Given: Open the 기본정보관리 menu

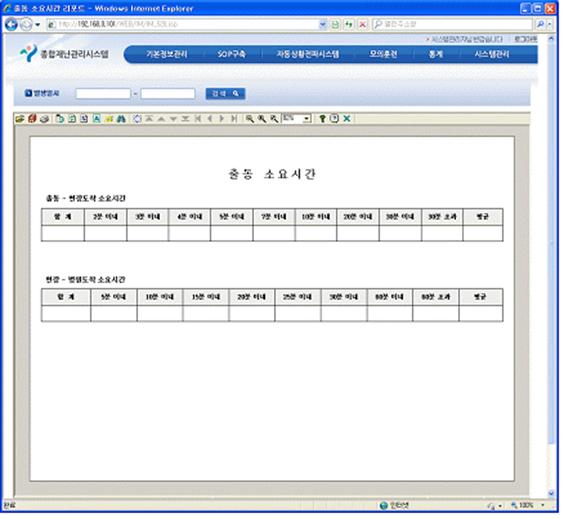Looking at the screenshot, I should (167, 55).
